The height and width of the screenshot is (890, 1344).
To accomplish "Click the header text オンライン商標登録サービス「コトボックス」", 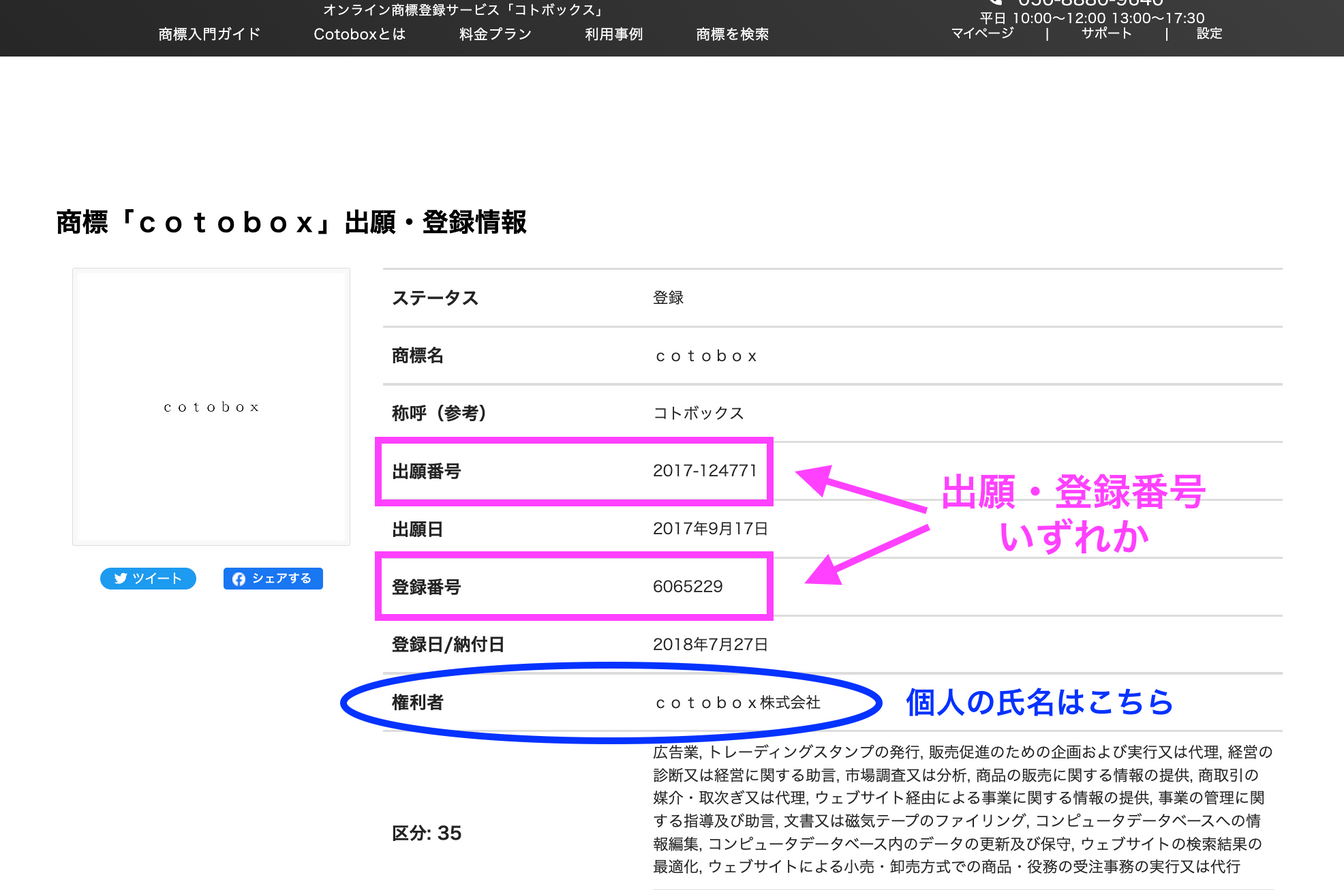I will pyautogui.click(x=463, y=10).
